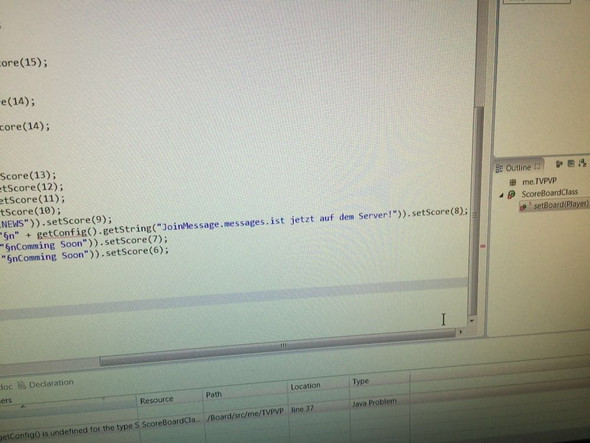Select the me.TVPVP outline entry

(539, 181)
